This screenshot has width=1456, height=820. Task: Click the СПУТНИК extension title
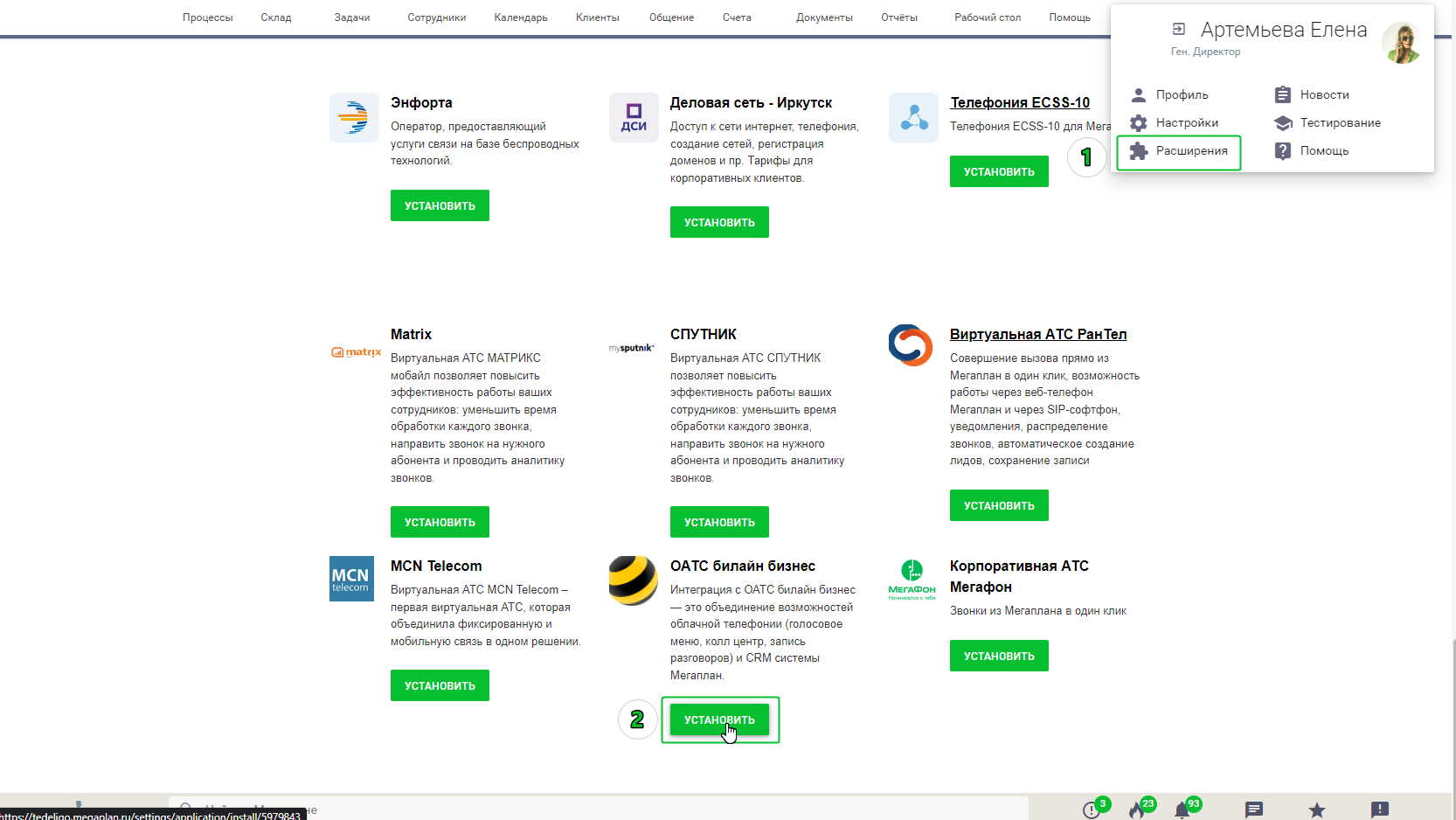(704, 334)
